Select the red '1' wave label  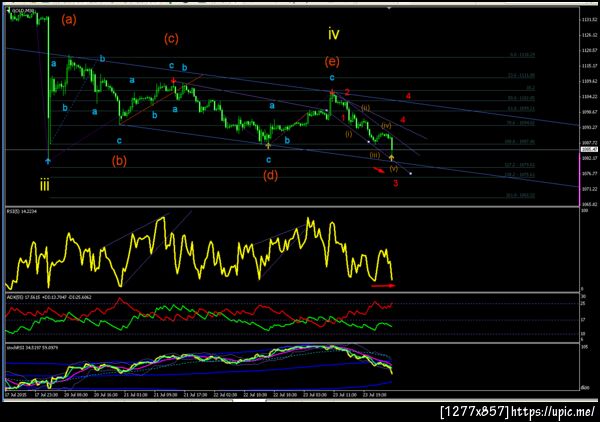pyautogui.click(x=343, y=118)
